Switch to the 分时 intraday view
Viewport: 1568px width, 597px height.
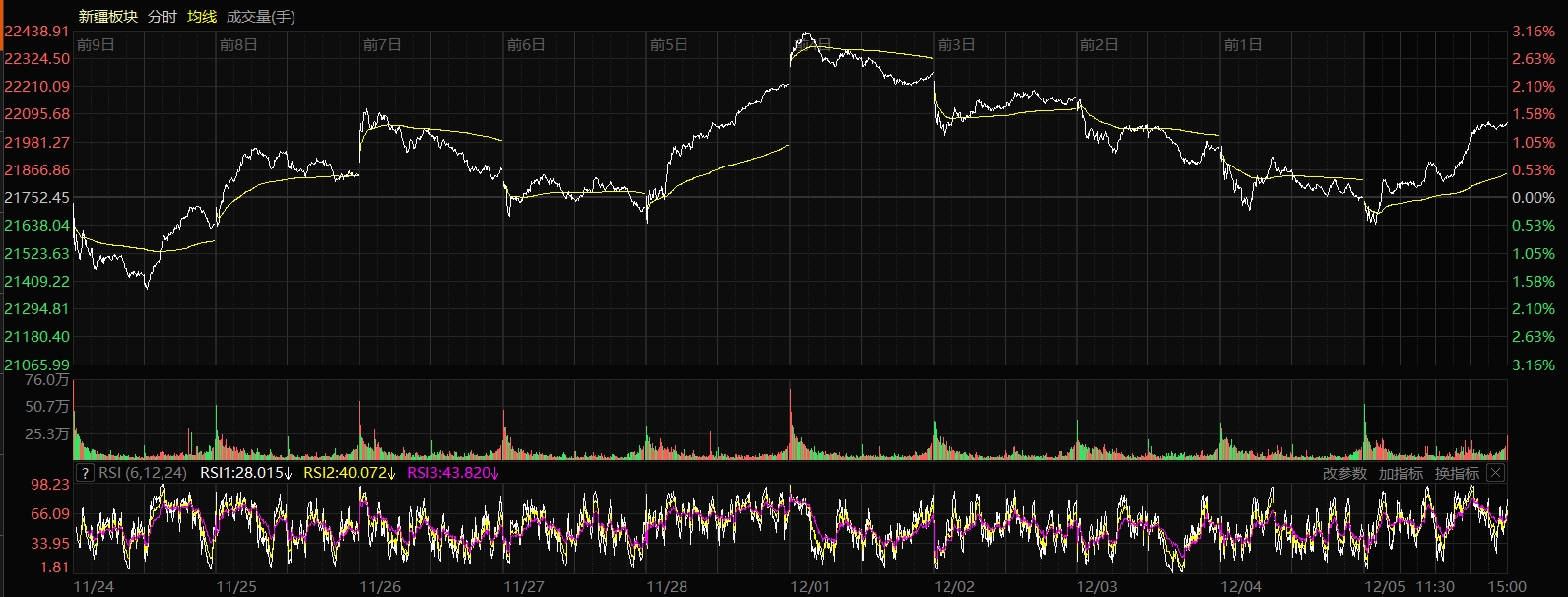coord(163,16)
